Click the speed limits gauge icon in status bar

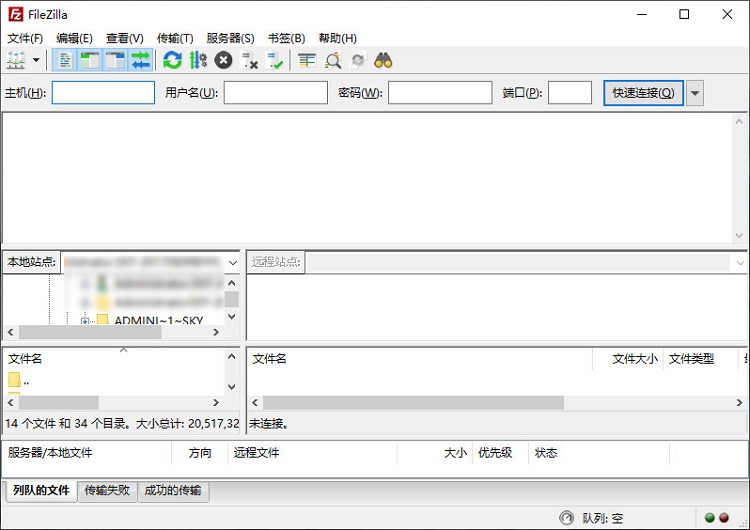point(566,518)
